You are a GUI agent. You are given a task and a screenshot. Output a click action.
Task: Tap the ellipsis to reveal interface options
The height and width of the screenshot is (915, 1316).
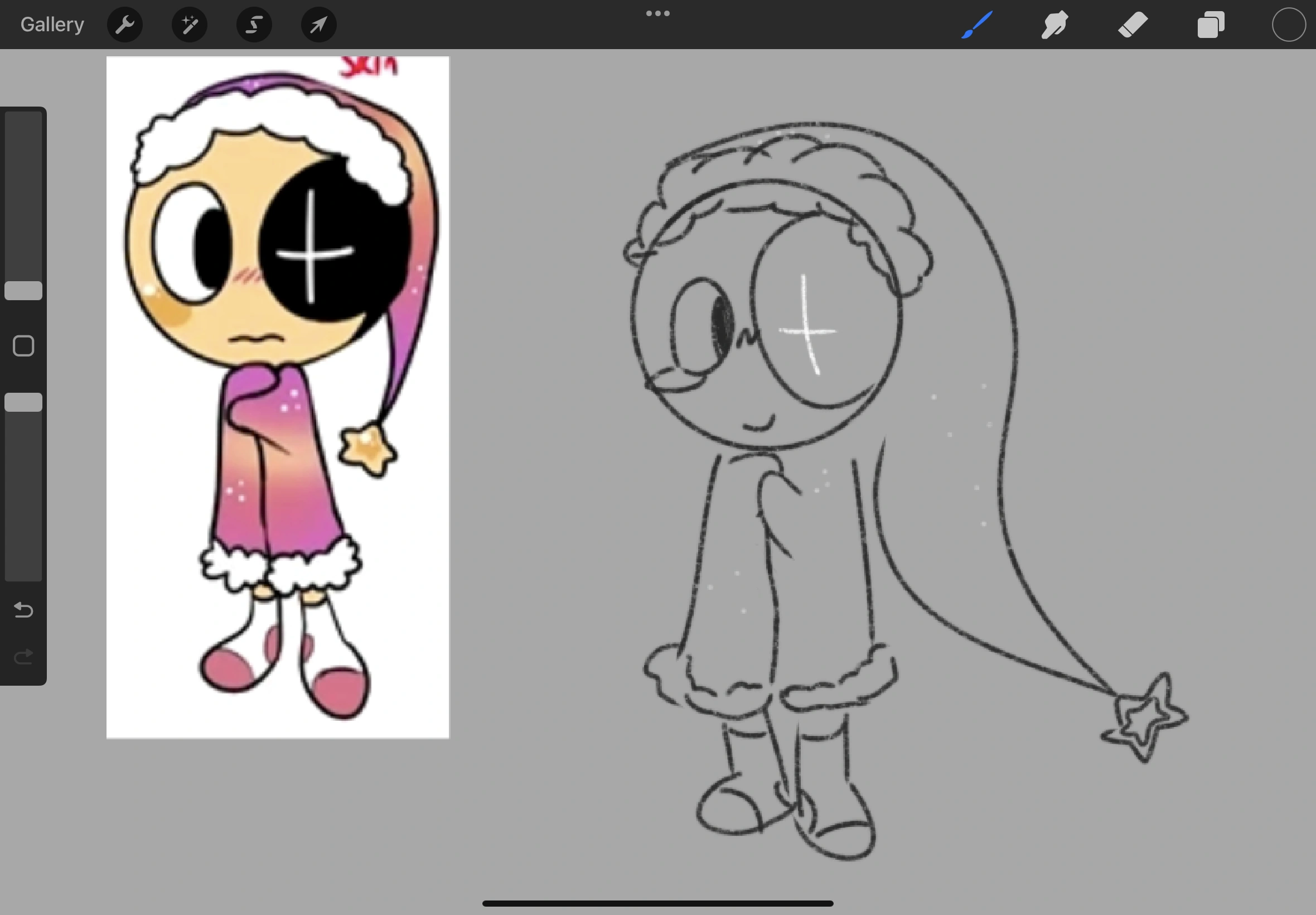click(657, 13)
